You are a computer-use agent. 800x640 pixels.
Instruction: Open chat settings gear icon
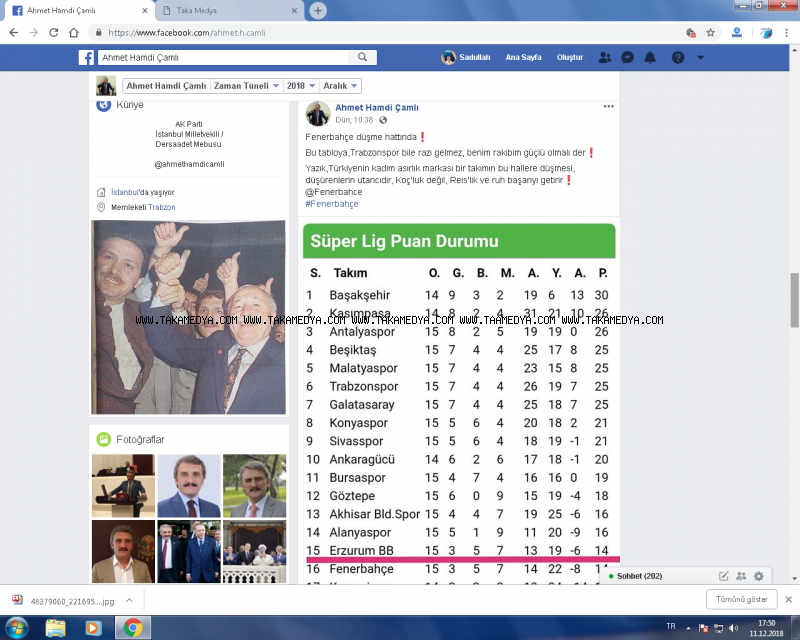(x=759, y=576)
